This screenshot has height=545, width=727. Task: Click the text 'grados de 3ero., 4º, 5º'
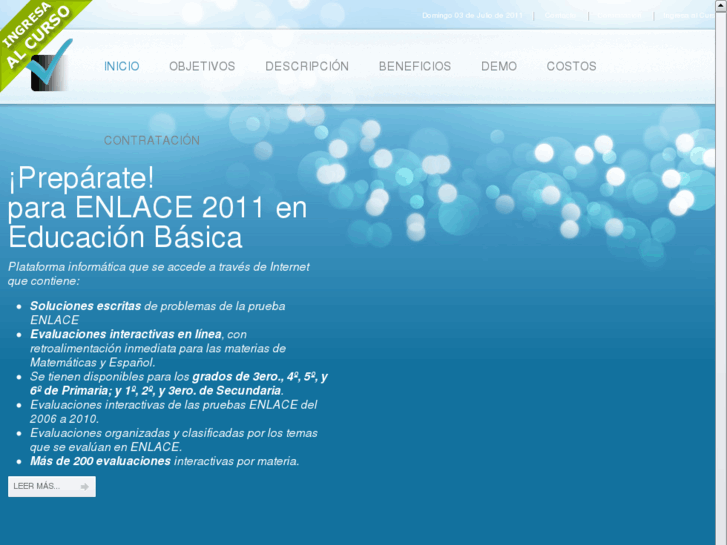[x=254, y=377]
